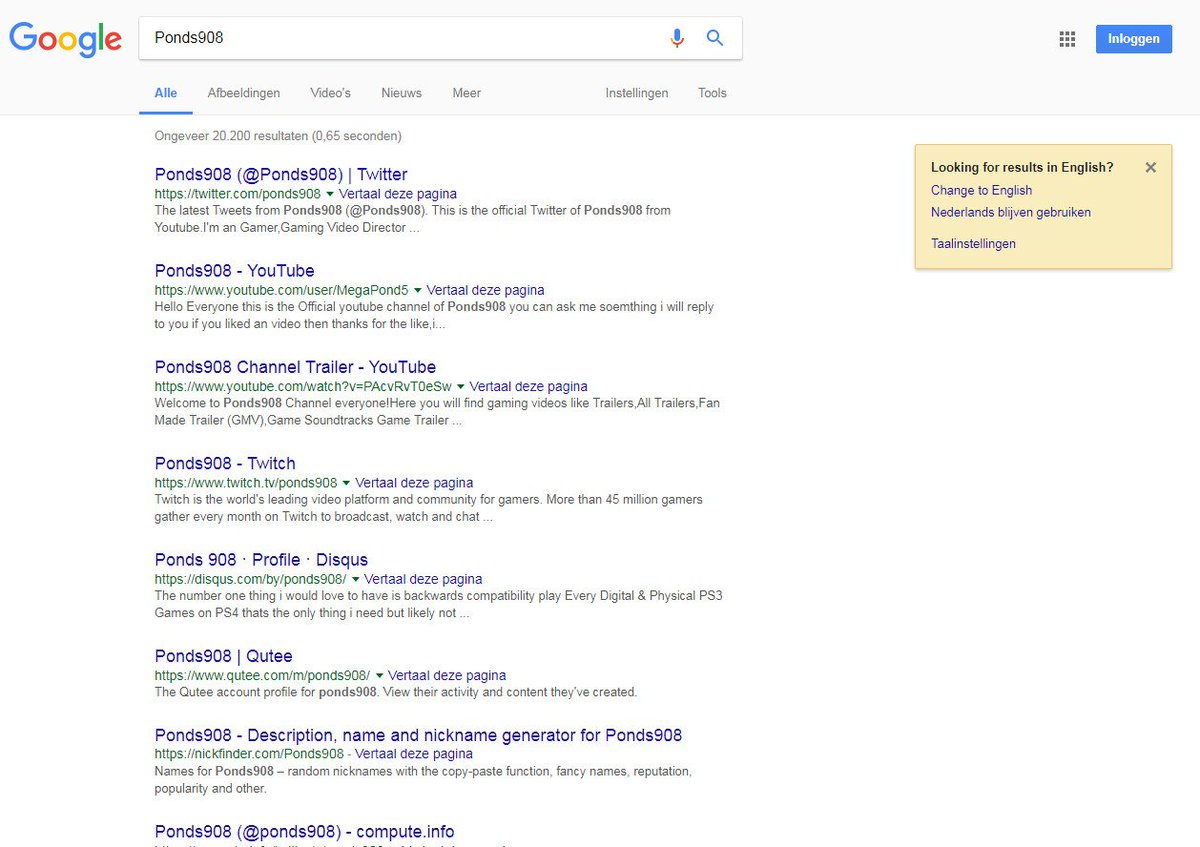Expand arrow beside twitch.tv/ponds908 URL
This screenshot has height=847, width=1200.
pyautogui.click(x=346, y=483)
